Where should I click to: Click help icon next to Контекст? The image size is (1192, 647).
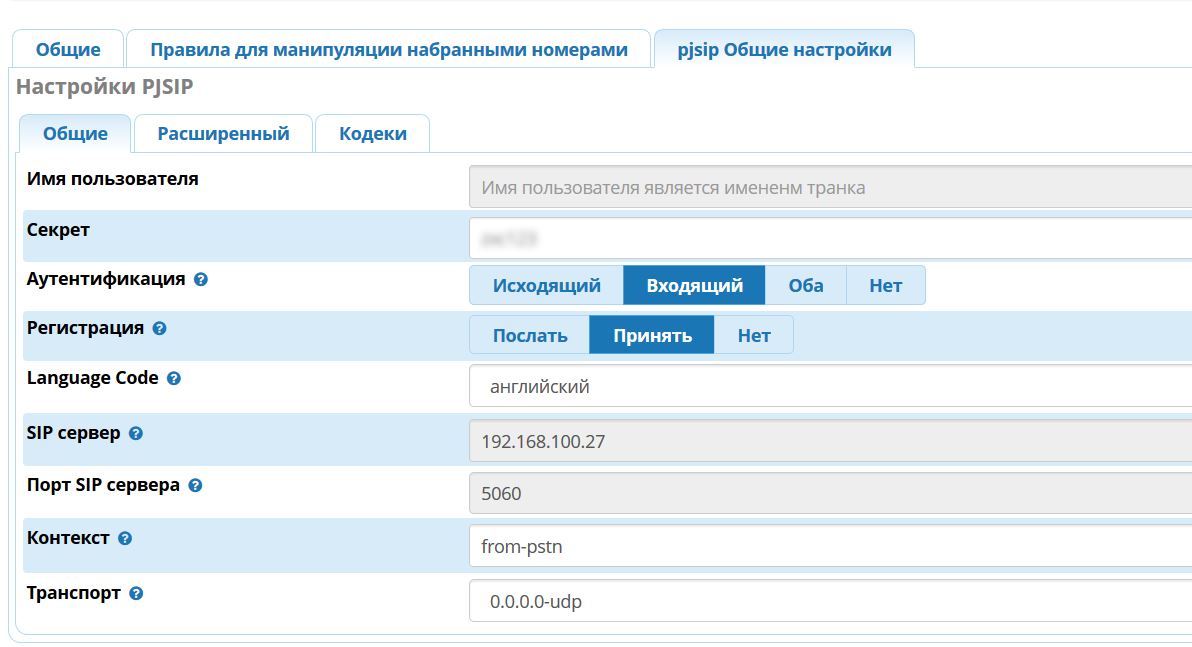pos(125,538)
